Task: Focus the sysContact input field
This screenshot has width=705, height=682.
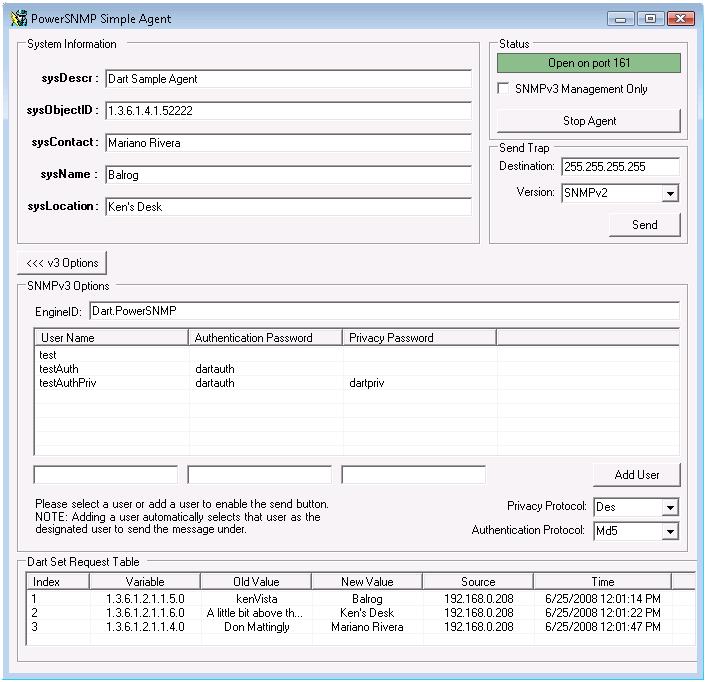Action: pyautogui.click(x=287, y=143)
